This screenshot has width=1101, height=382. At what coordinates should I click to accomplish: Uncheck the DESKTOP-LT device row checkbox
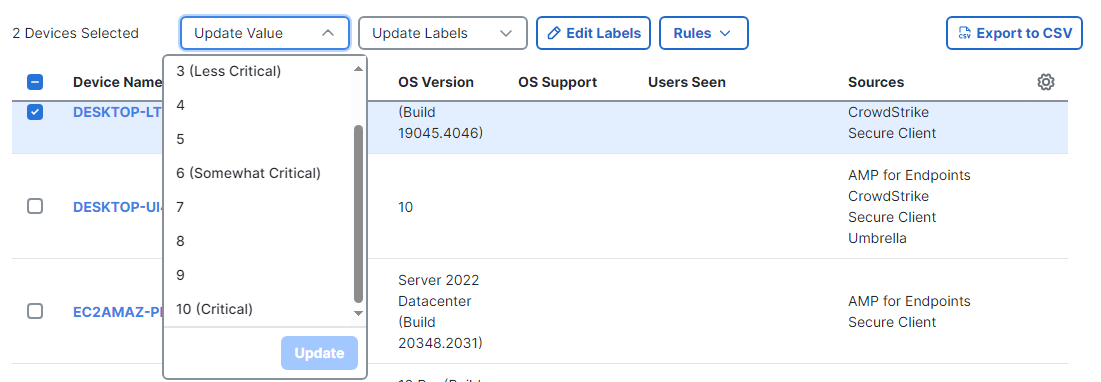tap(35, 112)
